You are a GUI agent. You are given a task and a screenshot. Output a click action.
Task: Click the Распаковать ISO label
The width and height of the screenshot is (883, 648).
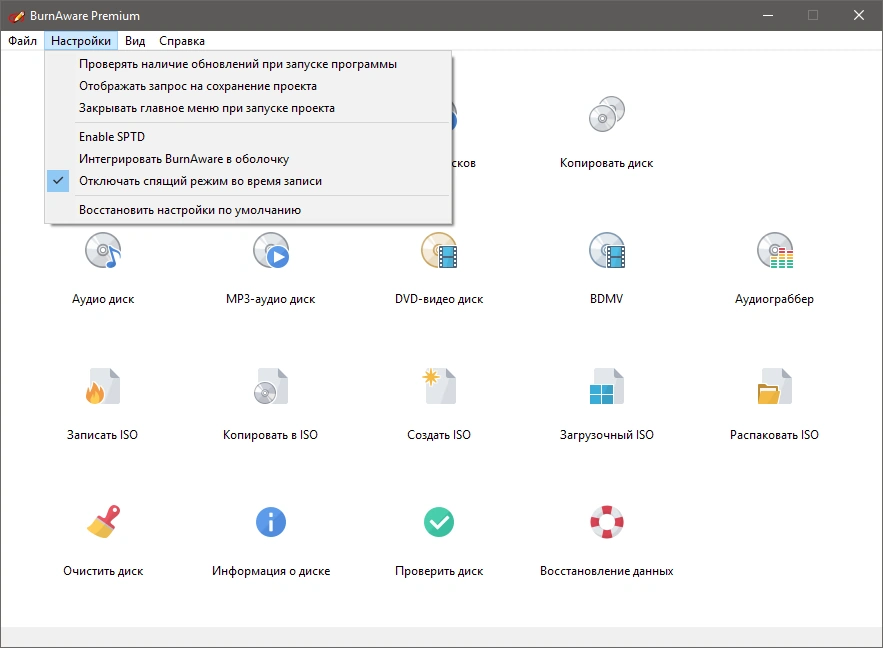coord(774,435)
